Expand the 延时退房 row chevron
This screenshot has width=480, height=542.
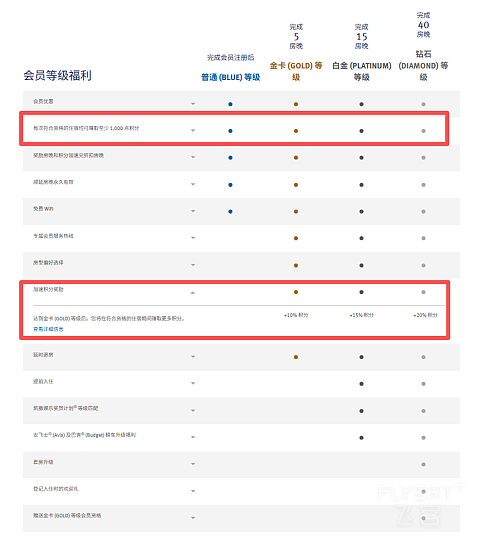(x=193, y=356)
